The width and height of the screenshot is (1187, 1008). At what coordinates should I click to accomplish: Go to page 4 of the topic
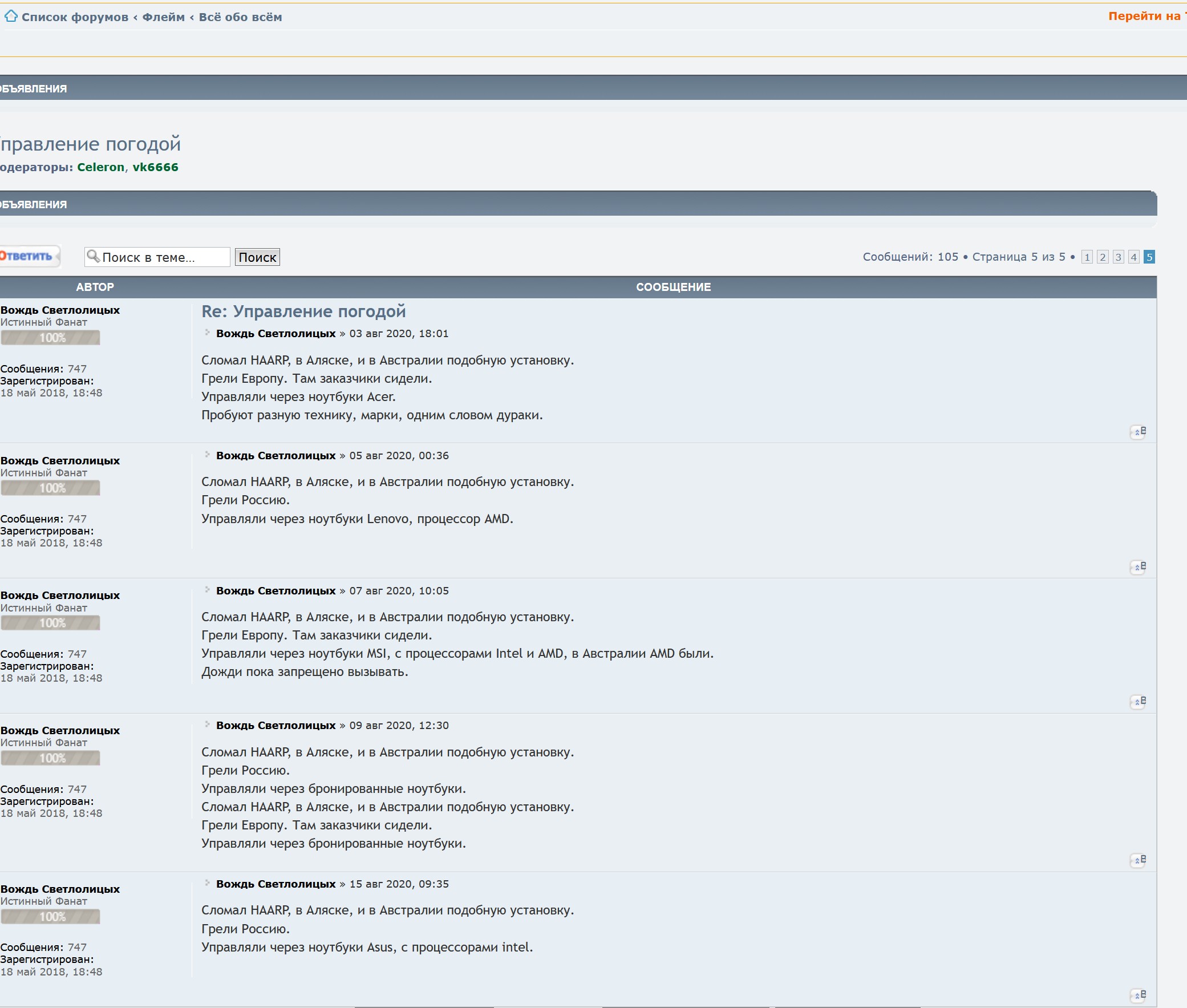pos(1134,257)
